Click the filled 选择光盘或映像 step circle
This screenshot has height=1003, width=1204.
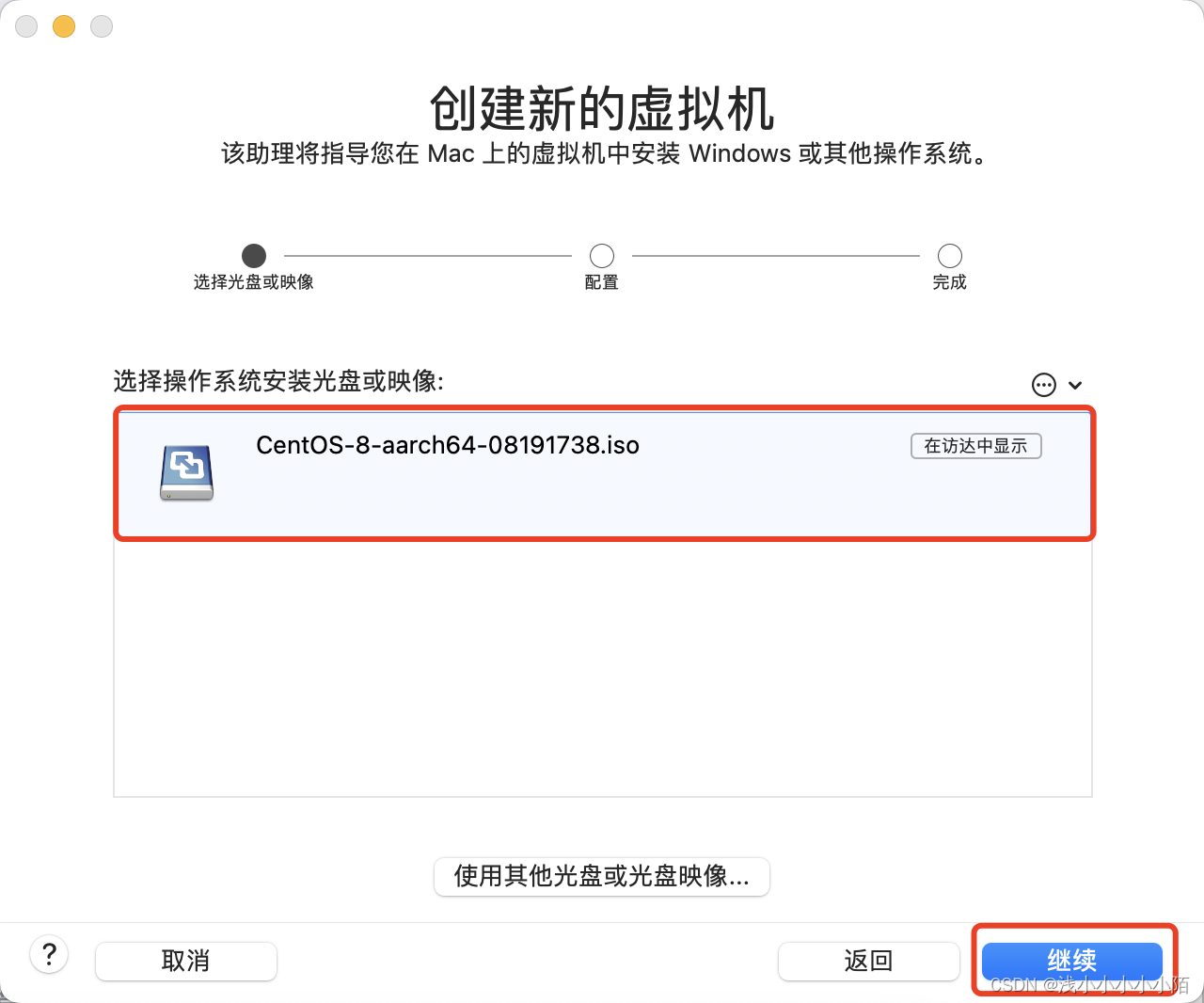click(254, 256)
